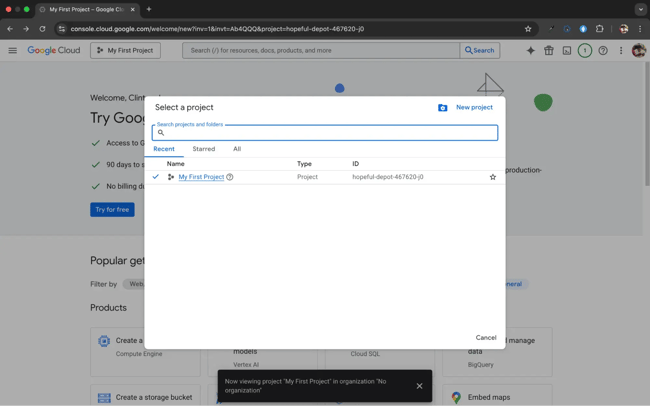This screenshot has height=406, width=650.
Task: Activate the Cloud Shell terminal icon
Action: pos(566,50)
